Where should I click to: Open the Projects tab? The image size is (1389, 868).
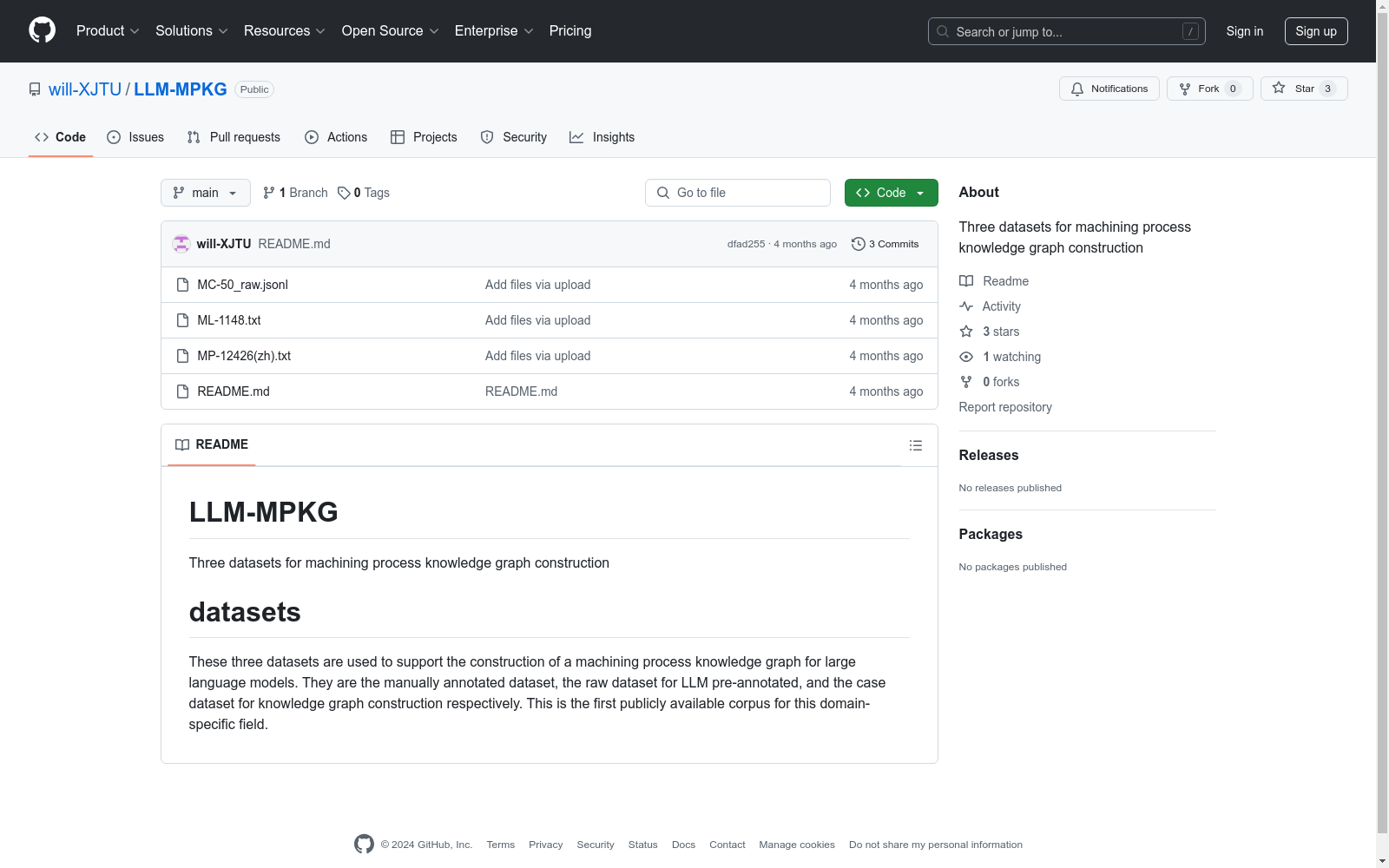point(424,137)
